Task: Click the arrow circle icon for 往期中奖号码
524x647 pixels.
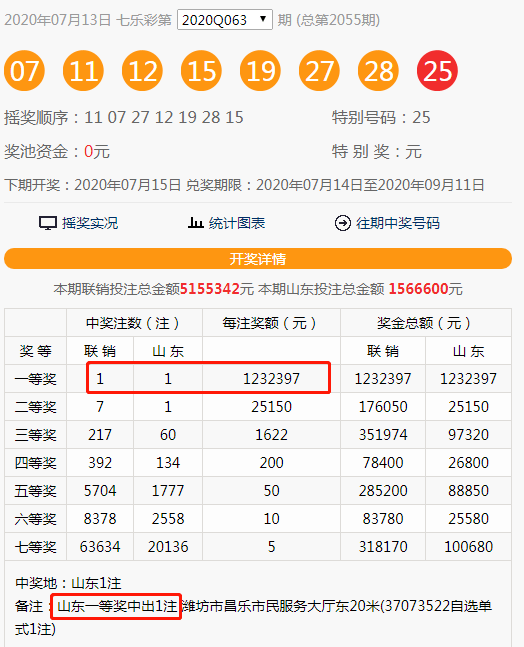Action: (342, 223)
